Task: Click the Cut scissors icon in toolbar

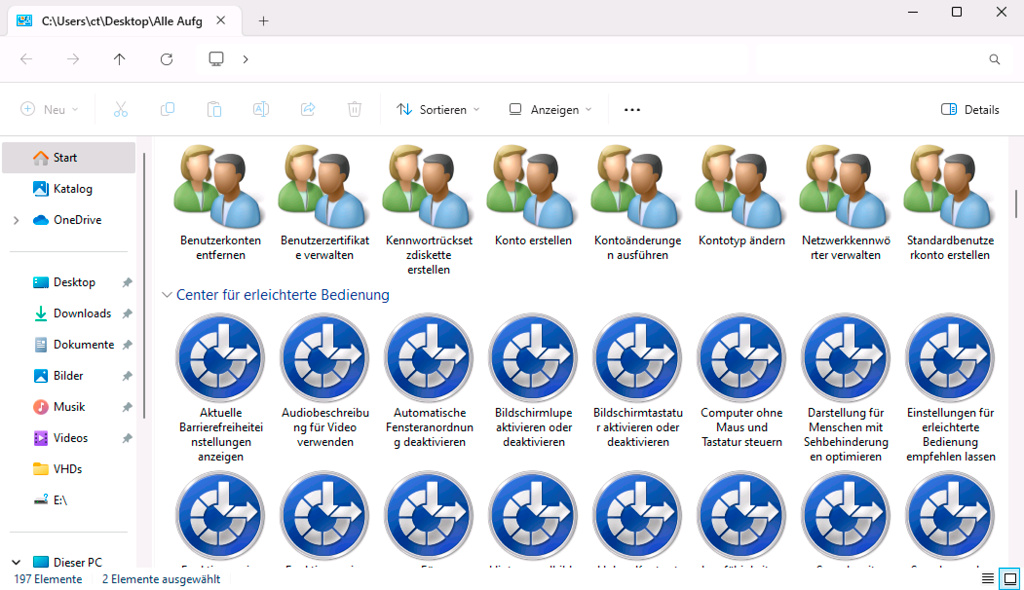Action: pos(121,110)
